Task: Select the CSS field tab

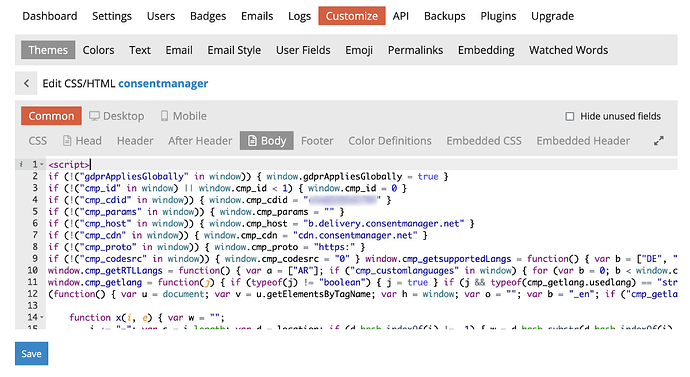Action: [x=38, y=141]
